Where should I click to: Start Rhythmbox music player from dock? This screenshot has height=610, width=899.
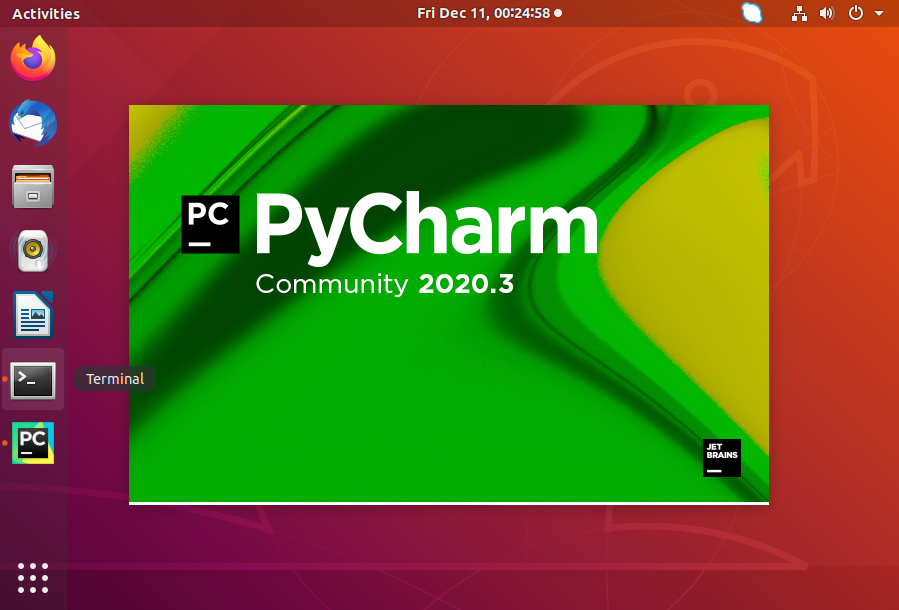coord(33,251)
